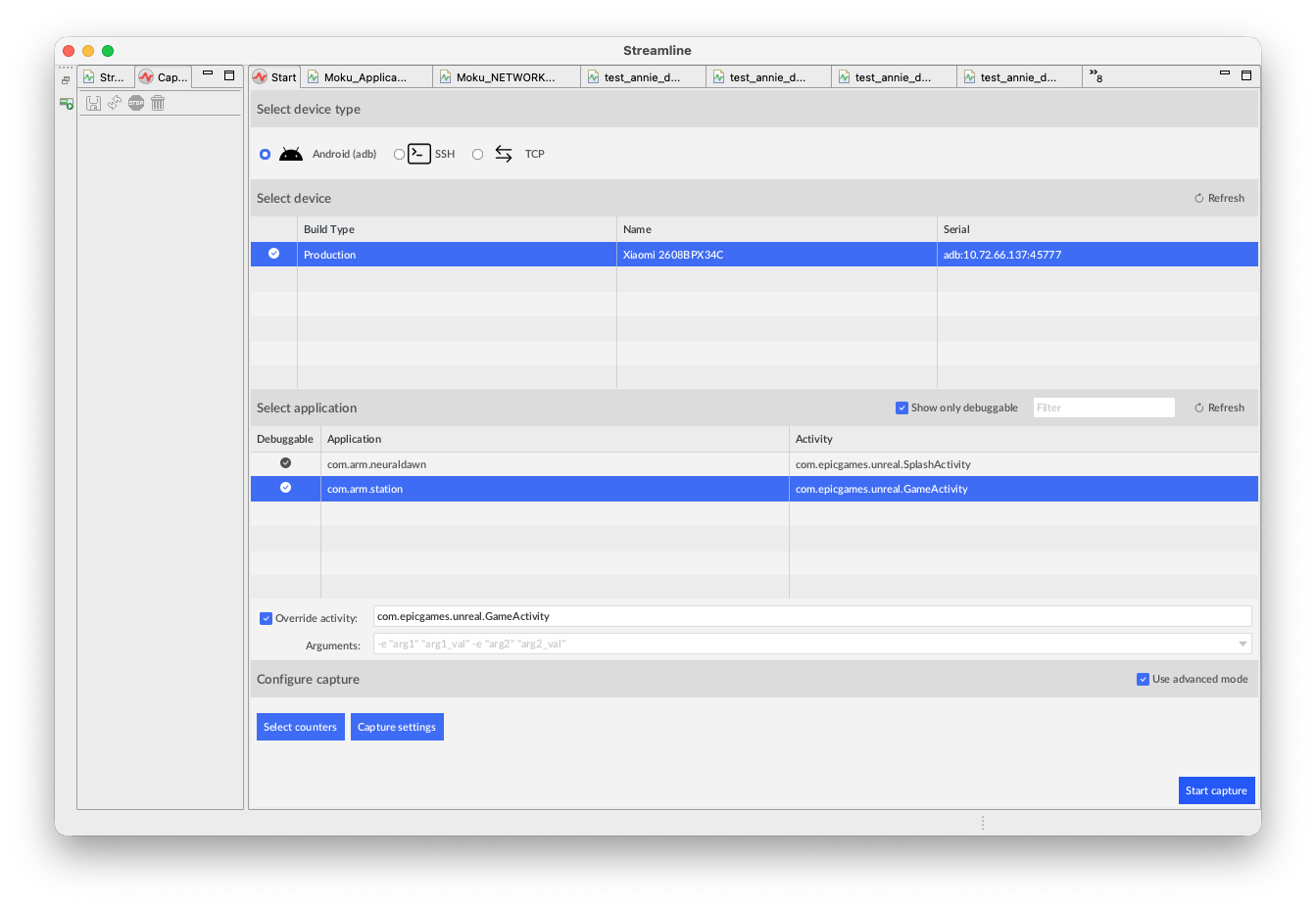Click the trash can delete icon

pyautogui.click(x=158, y=103)
